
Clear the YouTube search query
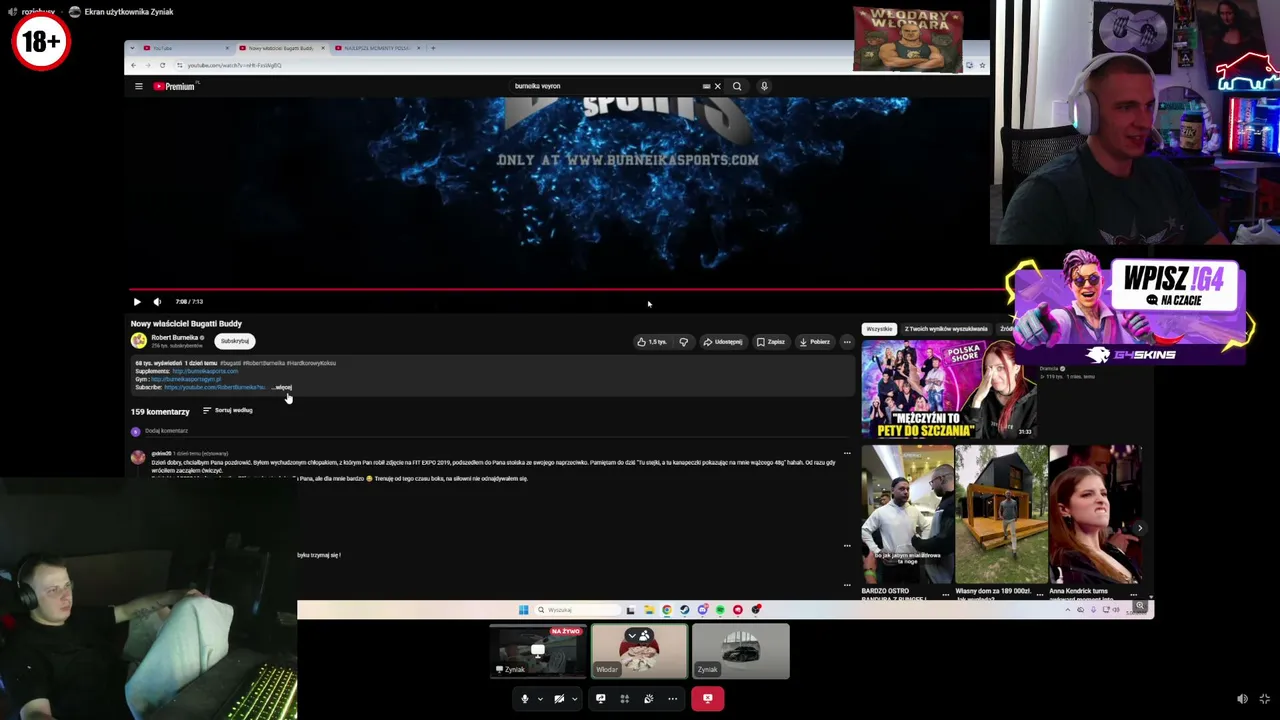pos(717,86)
